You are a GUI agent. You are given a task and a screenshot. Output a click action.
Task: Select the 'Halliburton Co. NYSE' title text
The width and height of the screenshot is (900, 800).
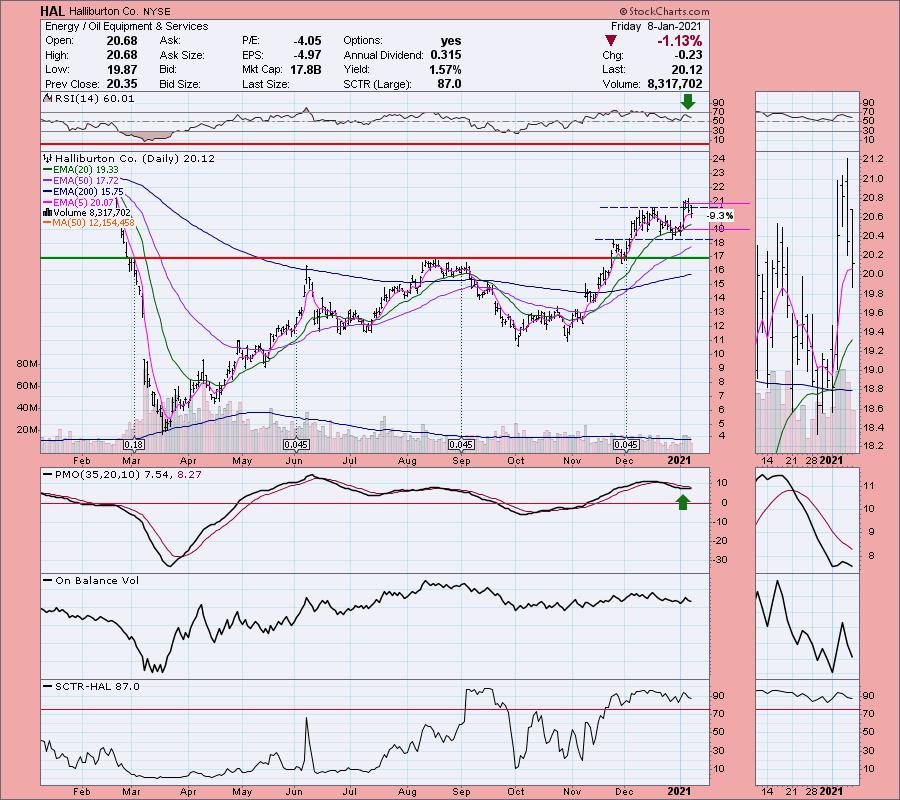[120, 11]
